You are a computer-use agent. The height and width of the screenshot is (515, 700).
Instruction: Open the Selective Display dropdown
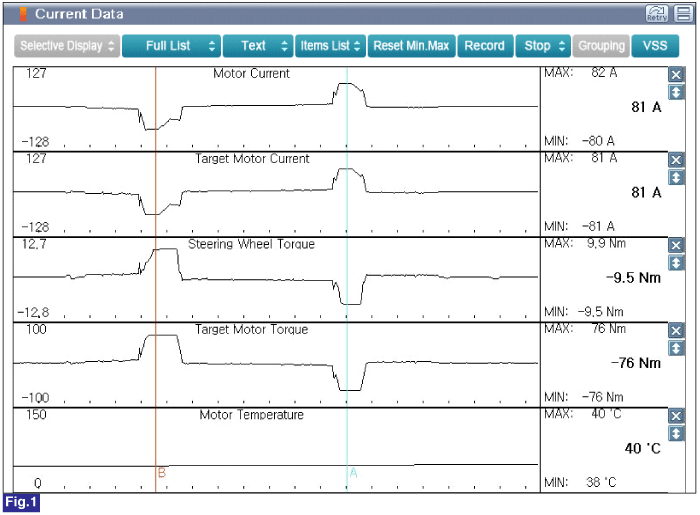[x=67, y=46]
